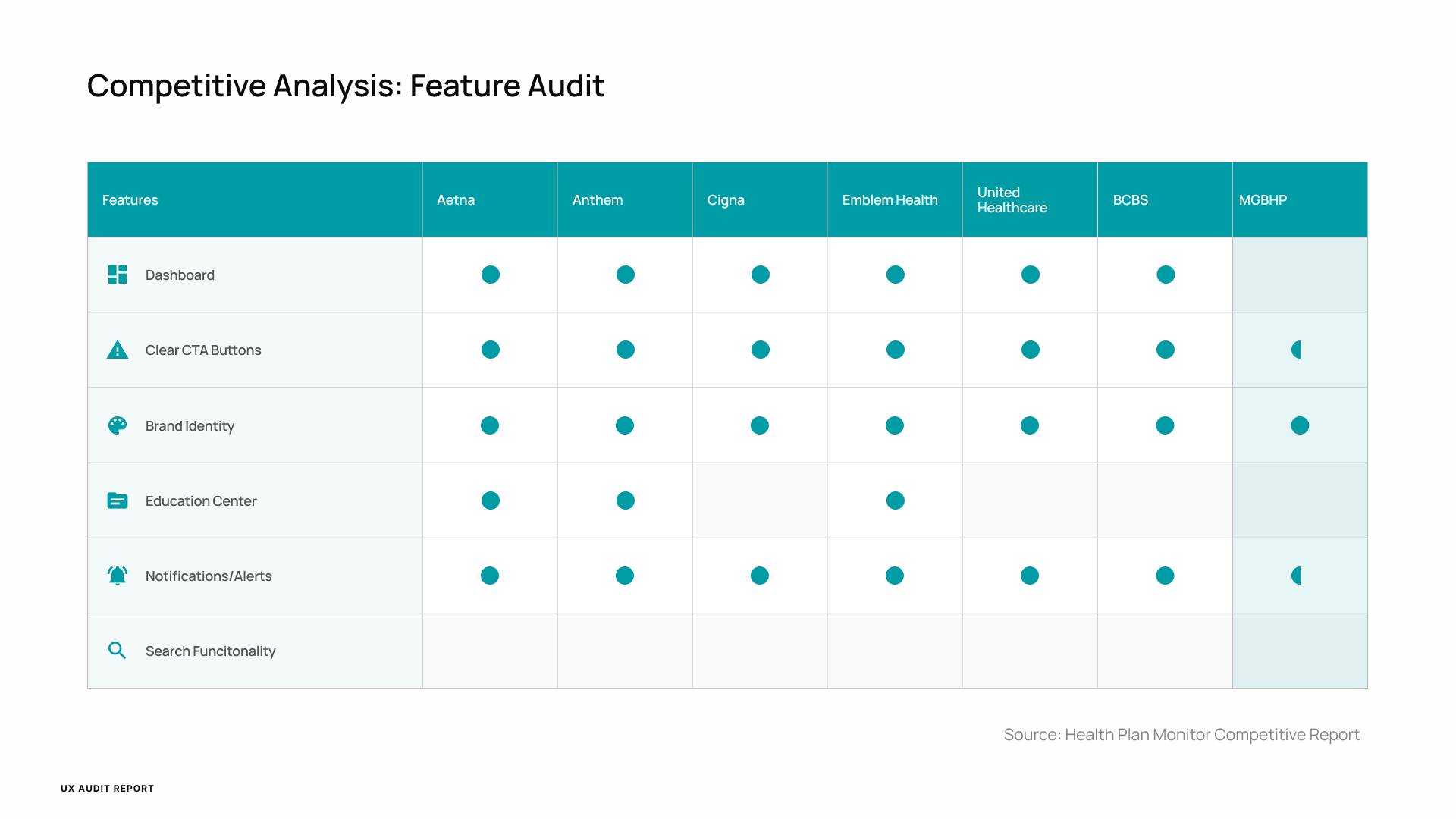Image resolution: width=1456 pixels, height=819 pixels.
Task: Select the Aetna column header
Action: (x=456, y=200)
